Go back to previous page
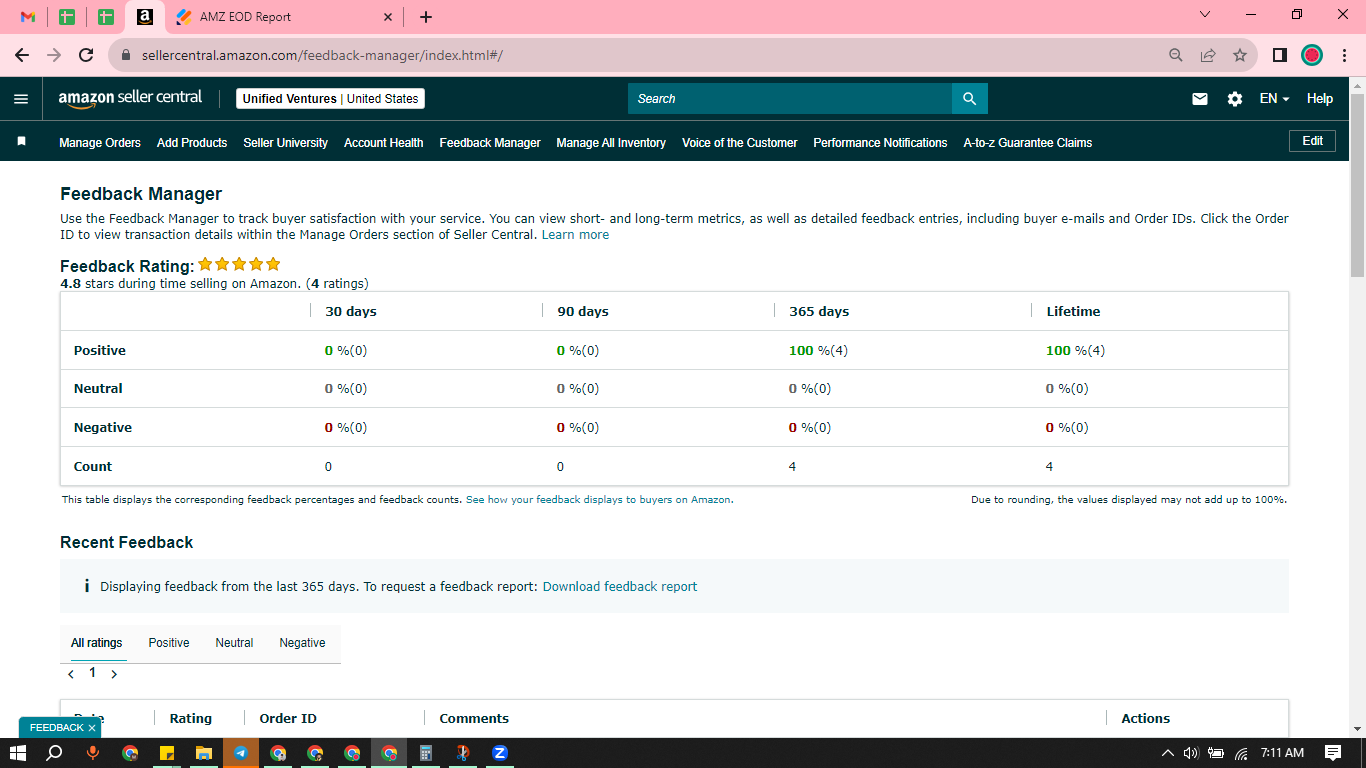 point(22,55)
